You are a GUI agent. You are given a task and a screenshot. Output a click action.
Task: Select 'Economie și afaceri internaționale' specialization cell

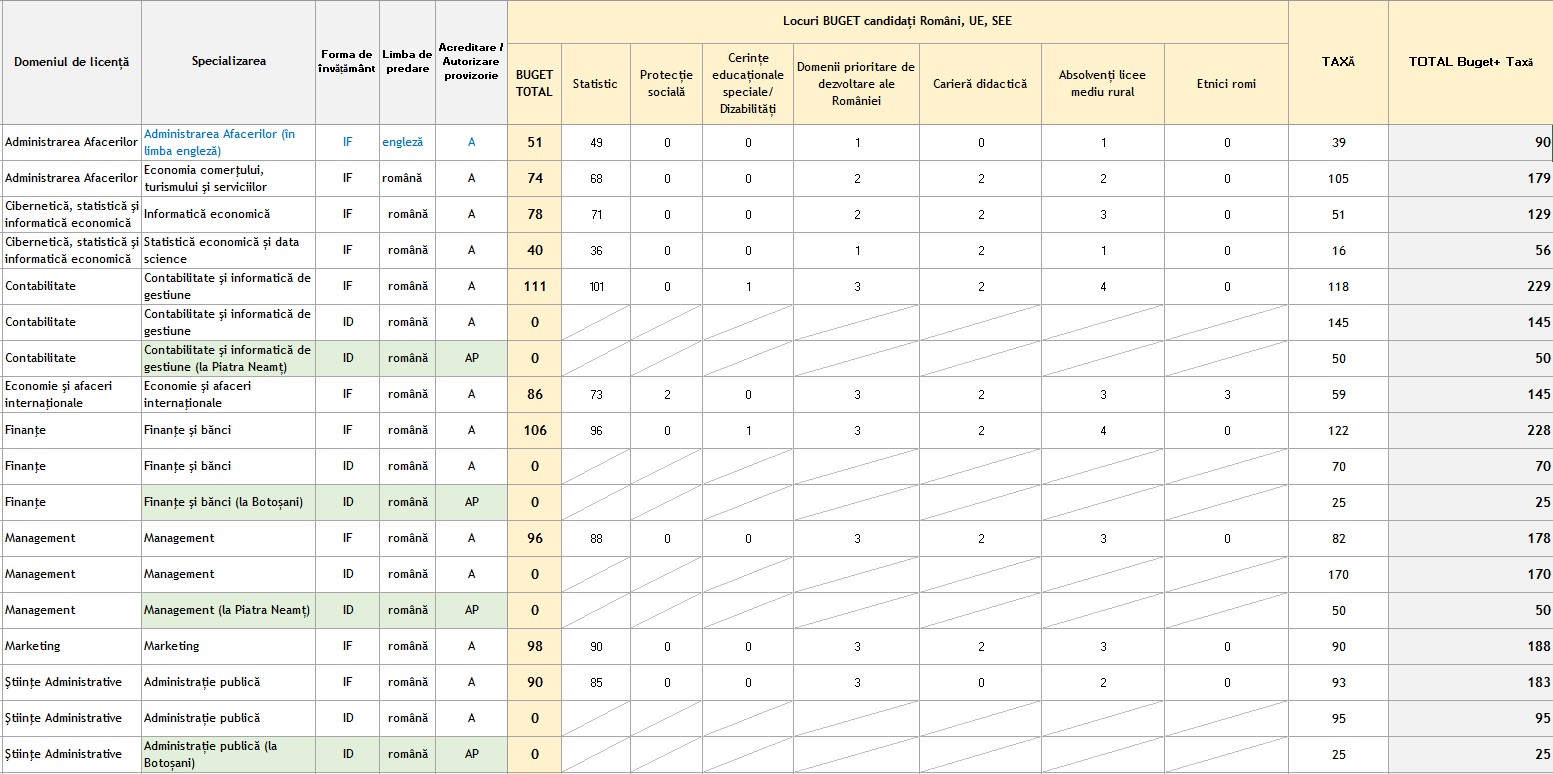[229, 394]
